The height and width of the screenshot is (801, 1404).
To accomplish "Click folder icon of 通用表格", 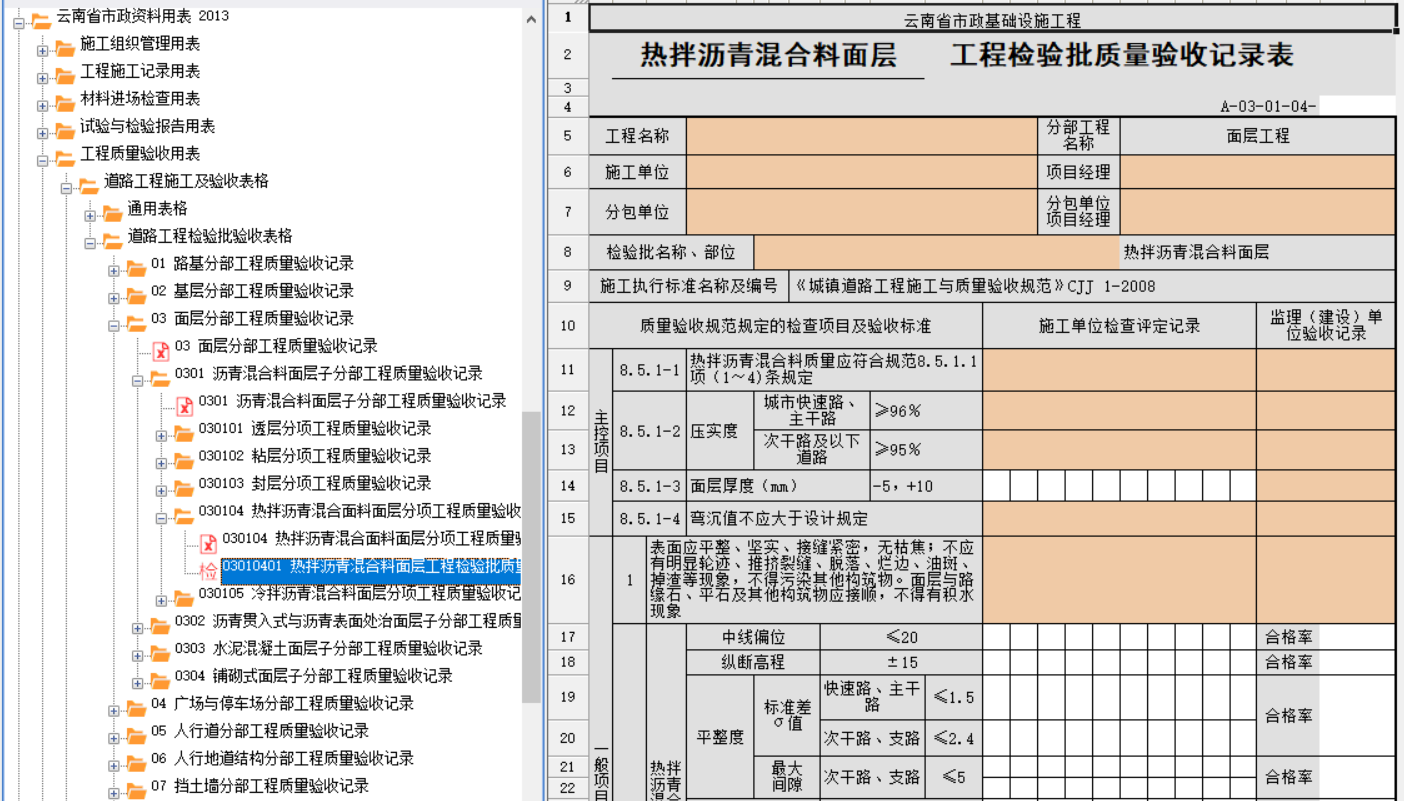I will coord(112,211).
